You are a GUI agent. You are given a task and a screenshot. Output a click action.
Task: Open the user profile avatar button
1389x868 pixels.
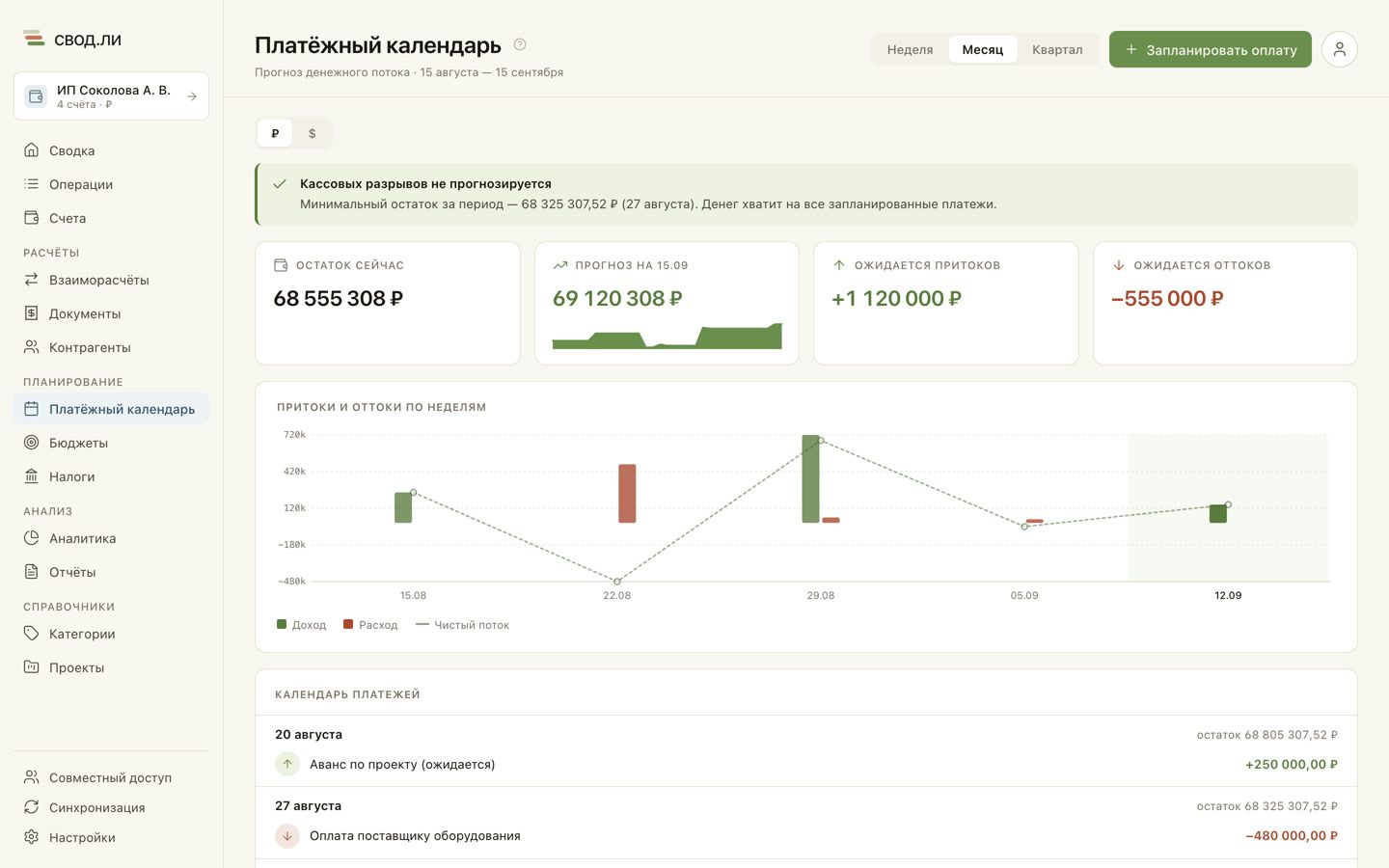(1340, 49)
